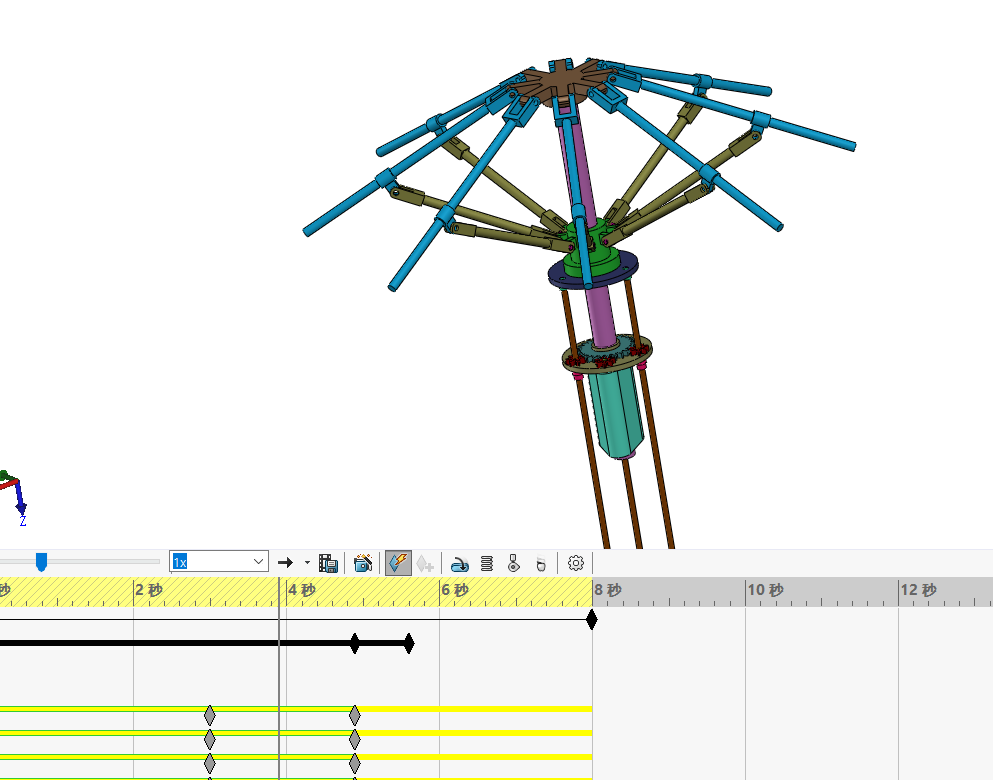Click the Spring icon
The height and width of the screenshot is (780, 993).
point(487,563)
